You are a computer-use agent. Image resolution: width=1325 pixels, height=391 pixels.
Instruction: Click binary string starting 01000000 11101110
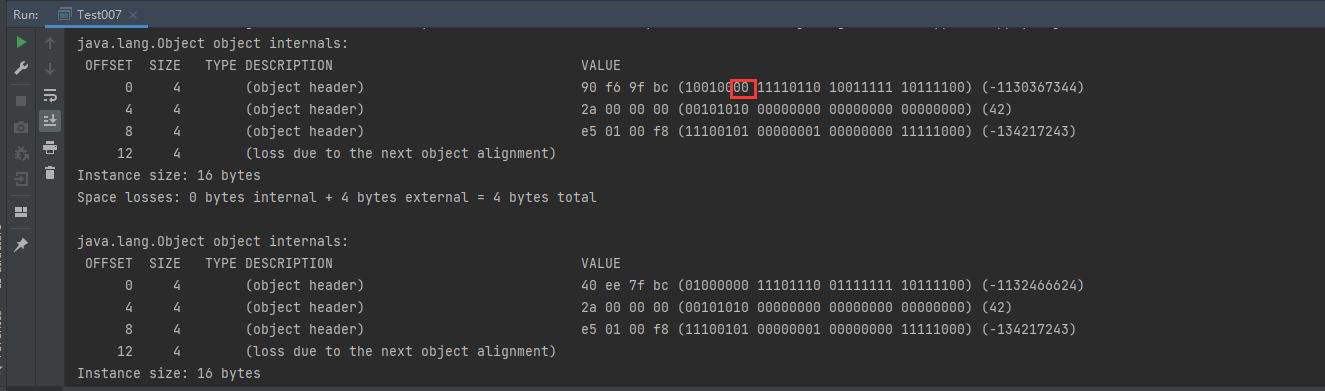coord(825,286)
